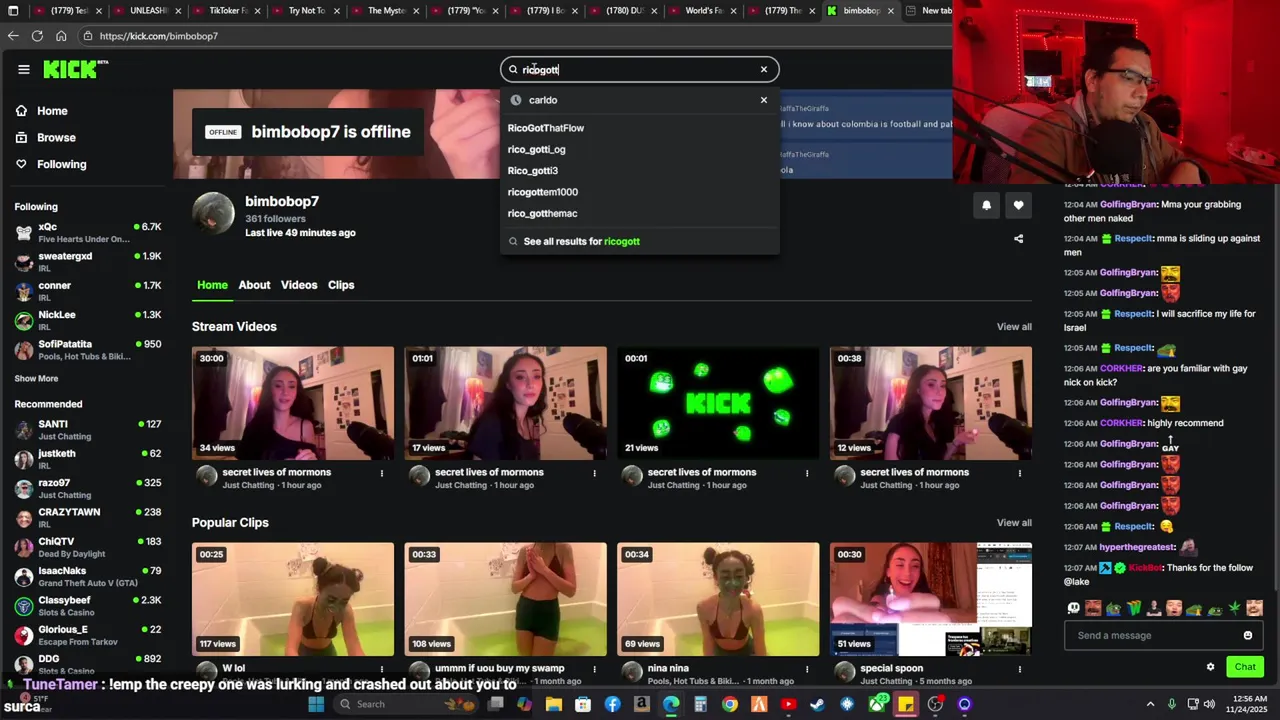Click bimbobop7's profile avatar
This screenshot has height=720, width=1280.
coord(213,214)
